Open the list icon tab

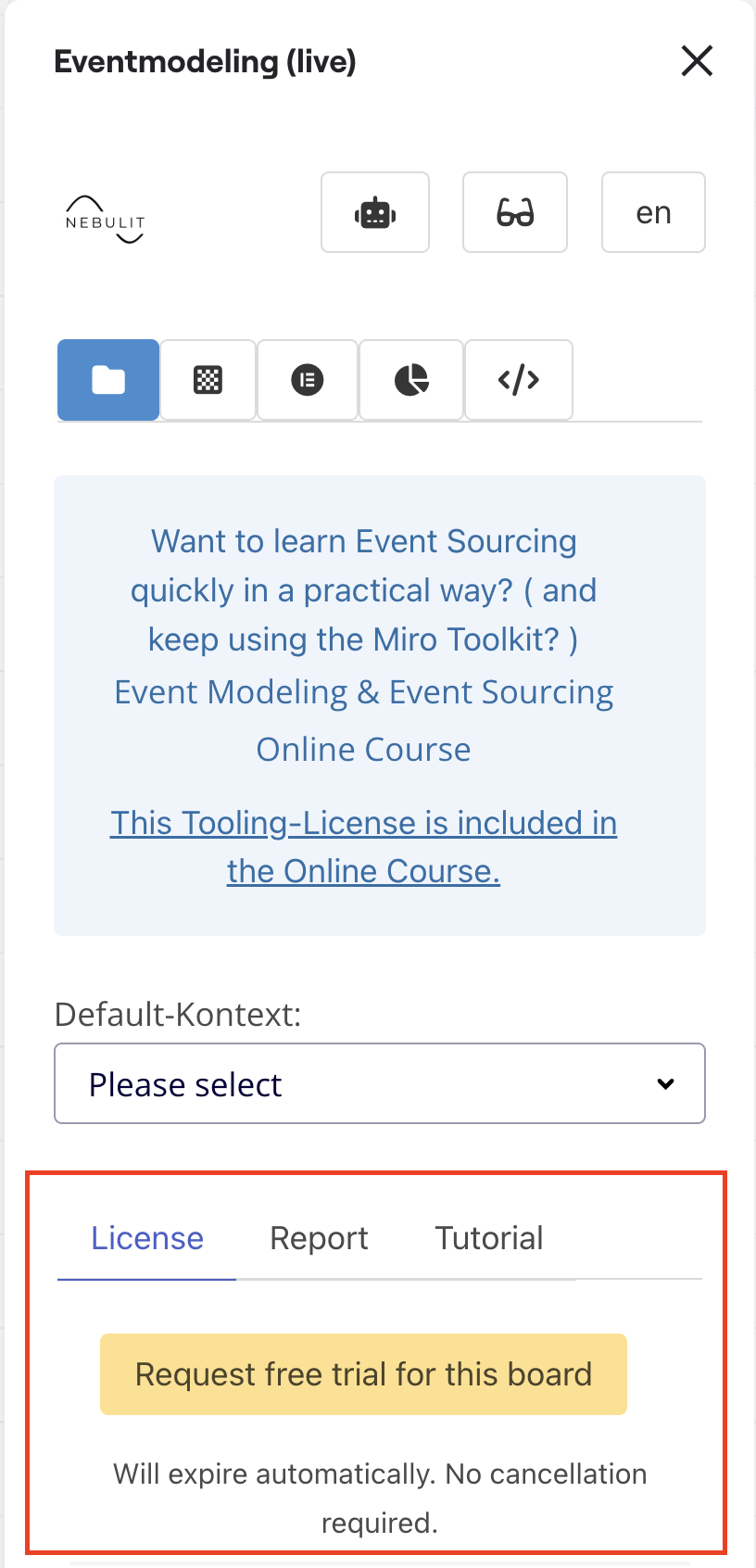click(308, 380)
